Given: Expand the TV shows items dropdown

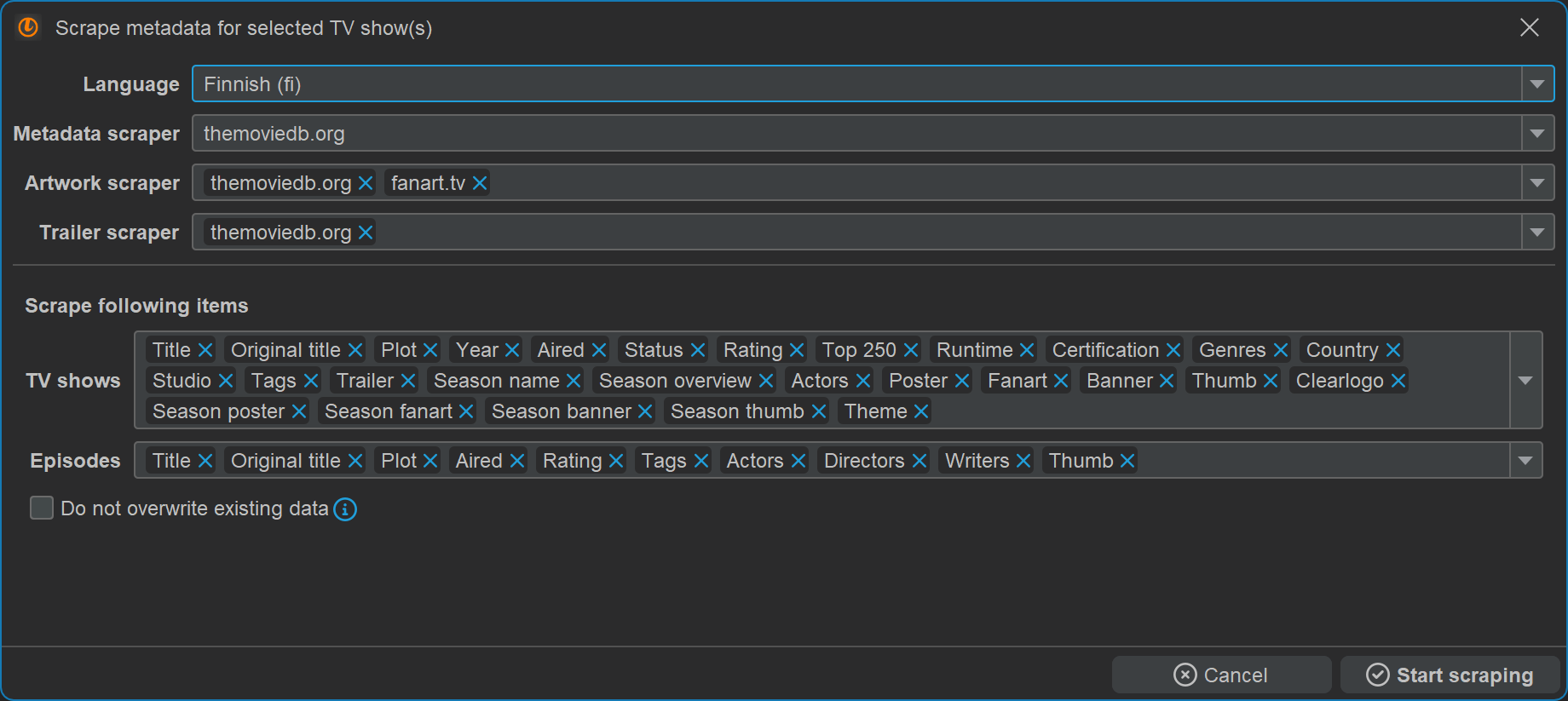Looking at the screenshot, I should point(1525,381).
